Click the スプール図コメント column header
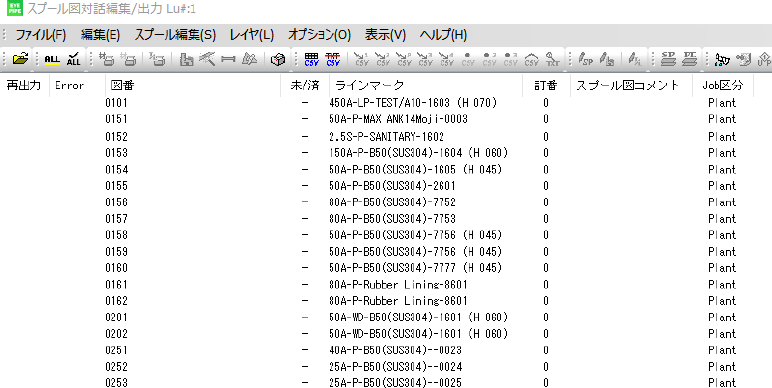The image size is (772, 388). 628,86
